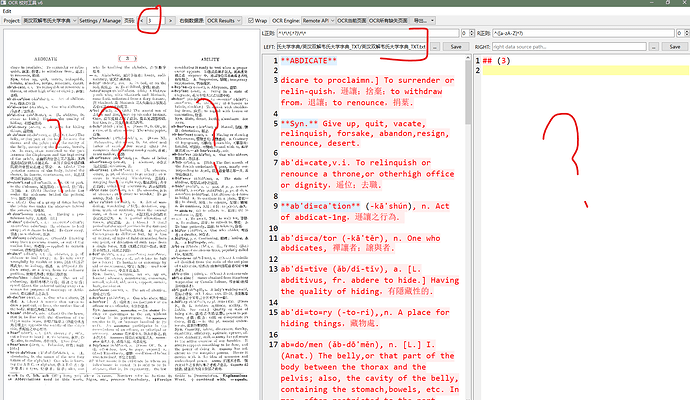
Task: Toggle the Wrap checkbox
Action: click(250, 20)
